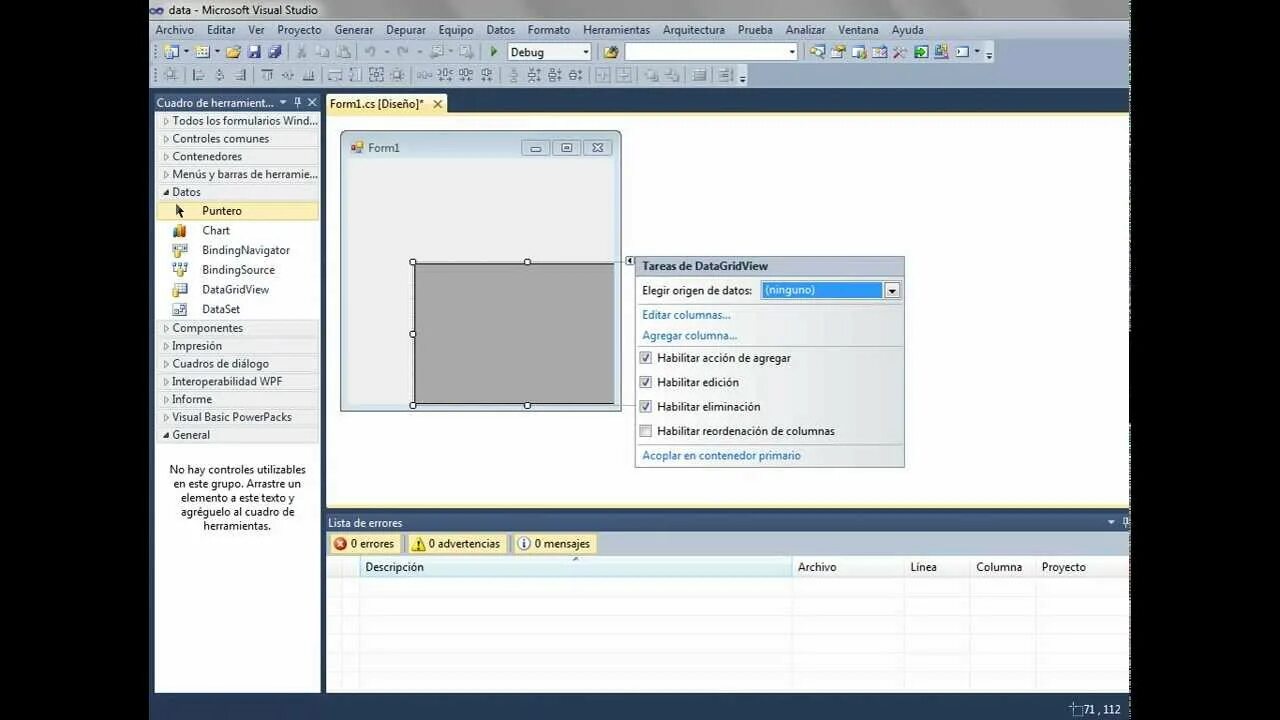
Task: Click the Find in Files icon
Action: (610, 52)
